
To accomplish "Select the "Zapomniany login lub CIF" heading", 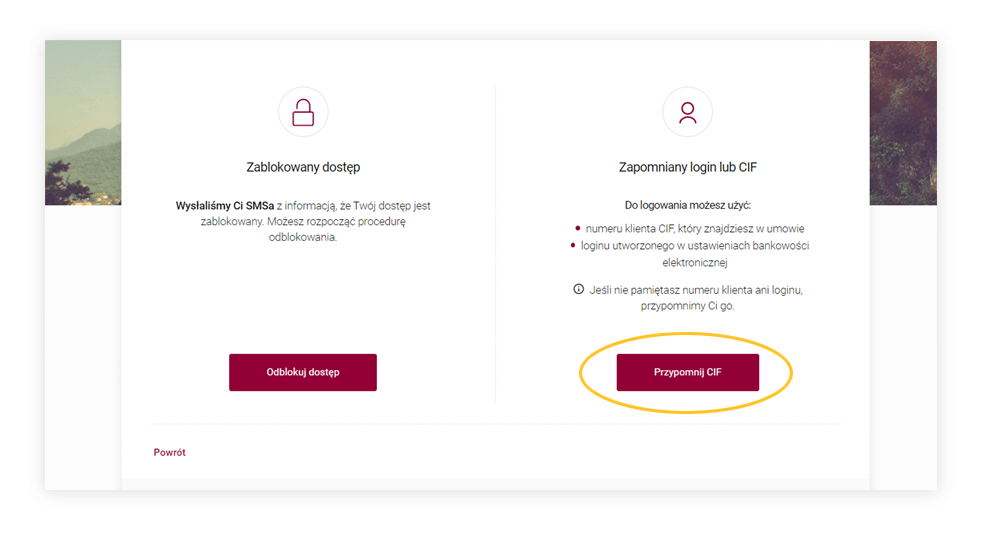I will point(687,167).
